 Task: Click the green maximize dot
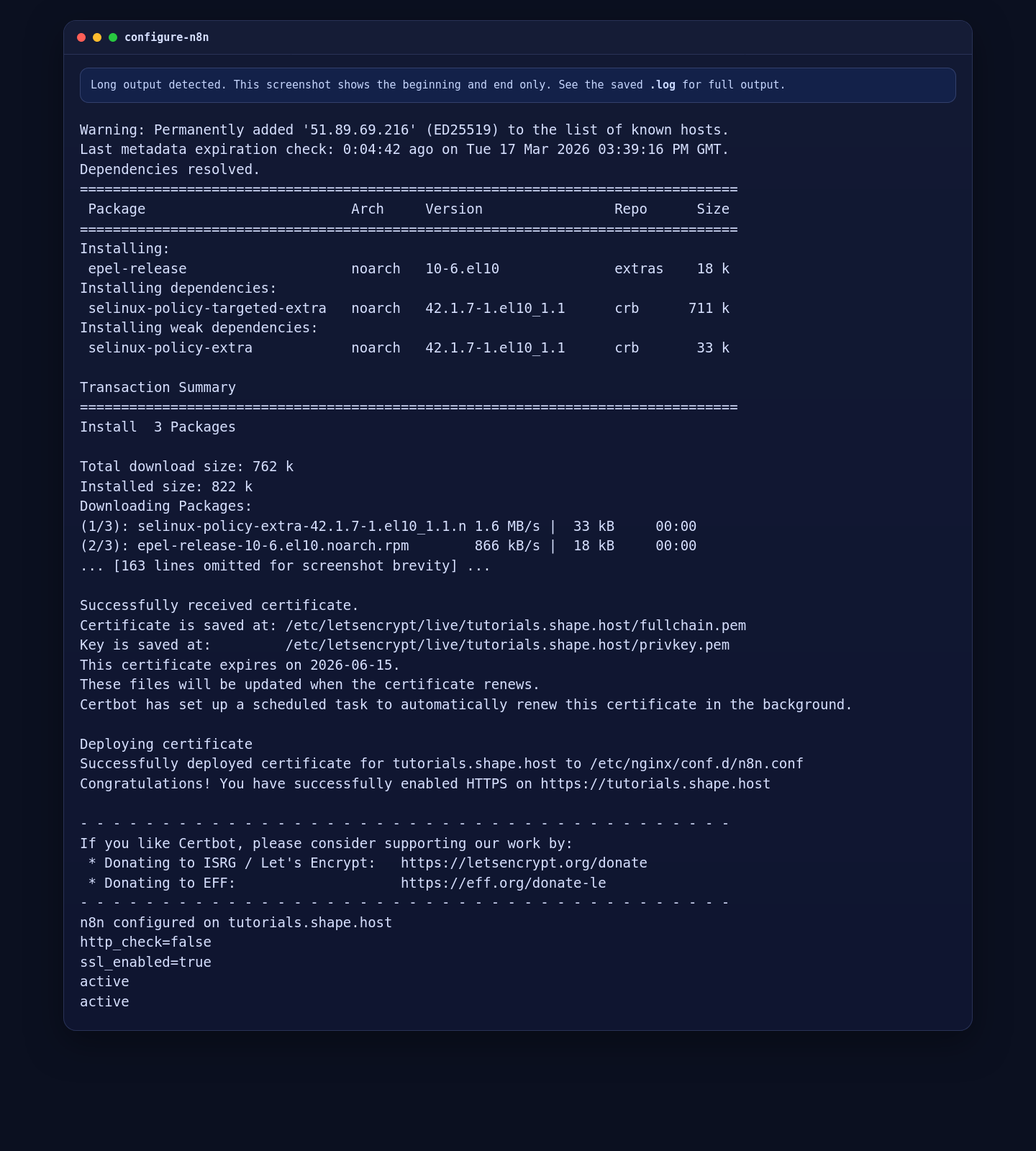coord(113,37)
